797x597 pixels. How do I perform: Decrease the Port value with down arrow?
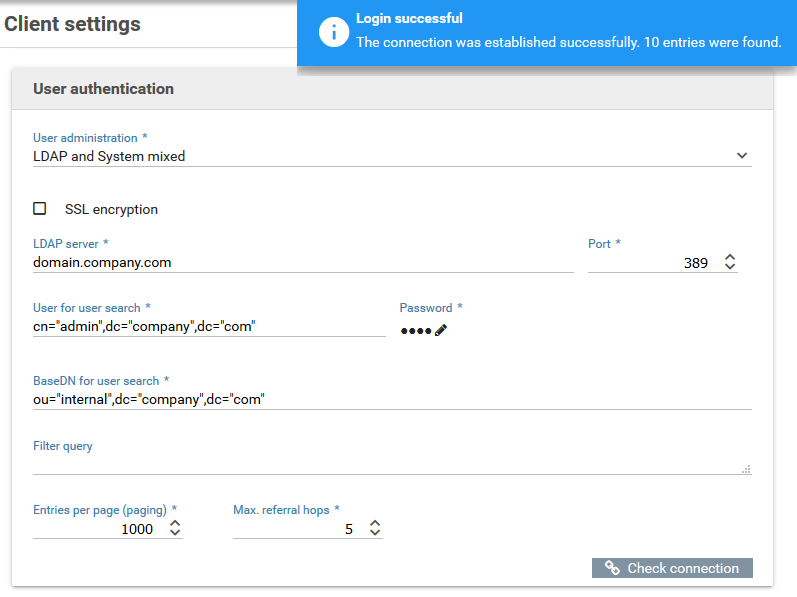click(730, 268)
